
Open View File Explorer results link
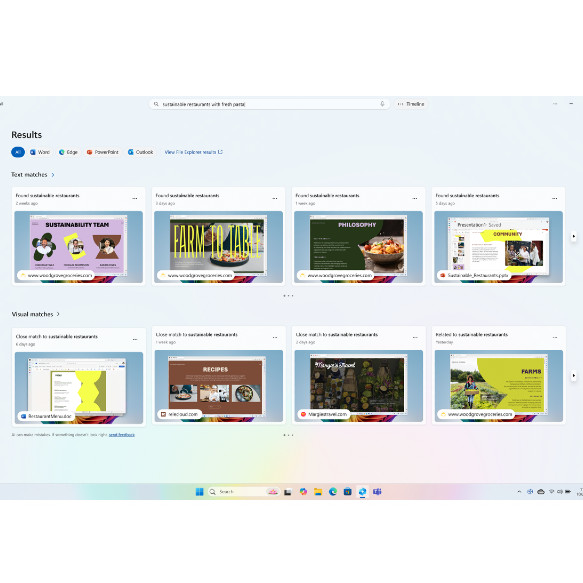(x=194, y=152)
